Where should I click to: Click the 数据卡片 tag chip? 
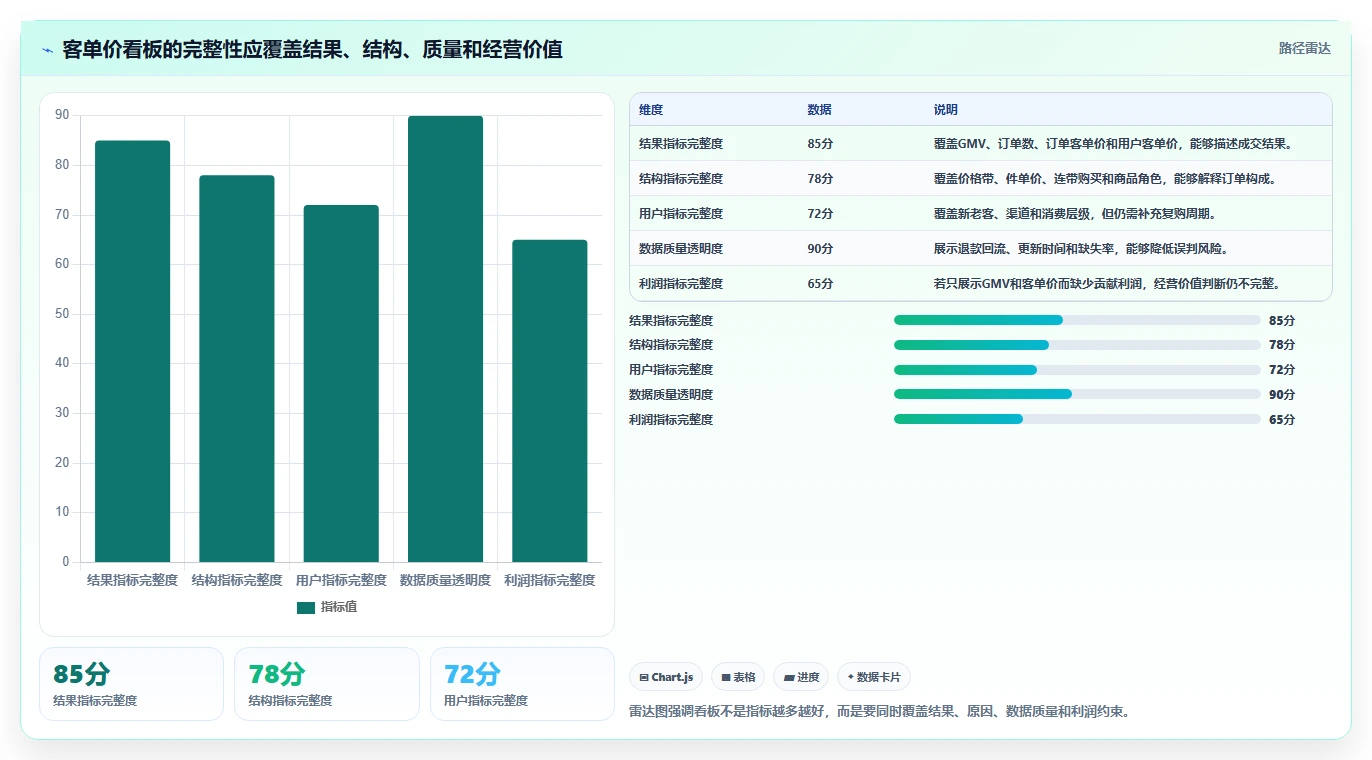(x=874, y=677)
